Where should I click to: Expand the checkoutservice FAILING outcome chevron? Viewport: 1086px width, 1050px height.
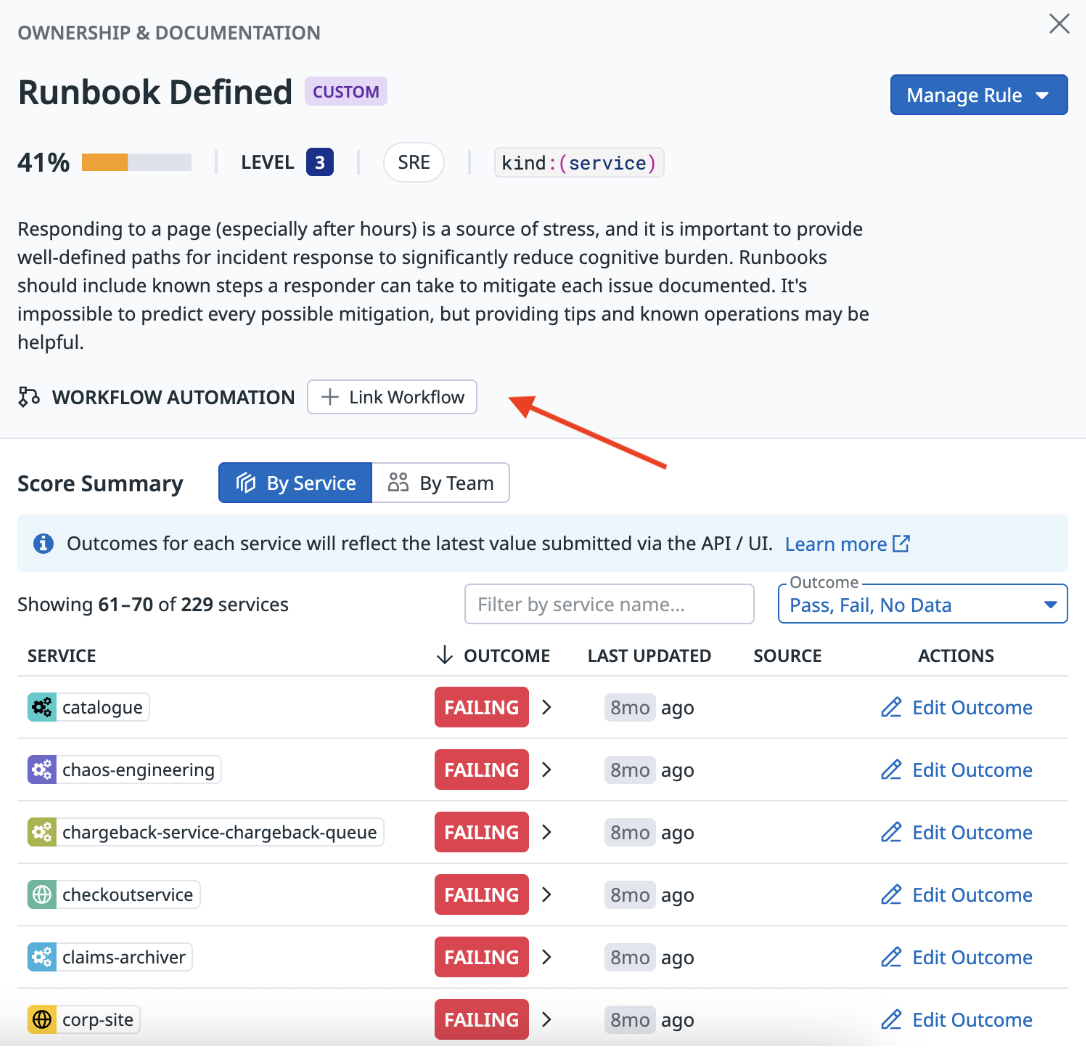(547, 895)
